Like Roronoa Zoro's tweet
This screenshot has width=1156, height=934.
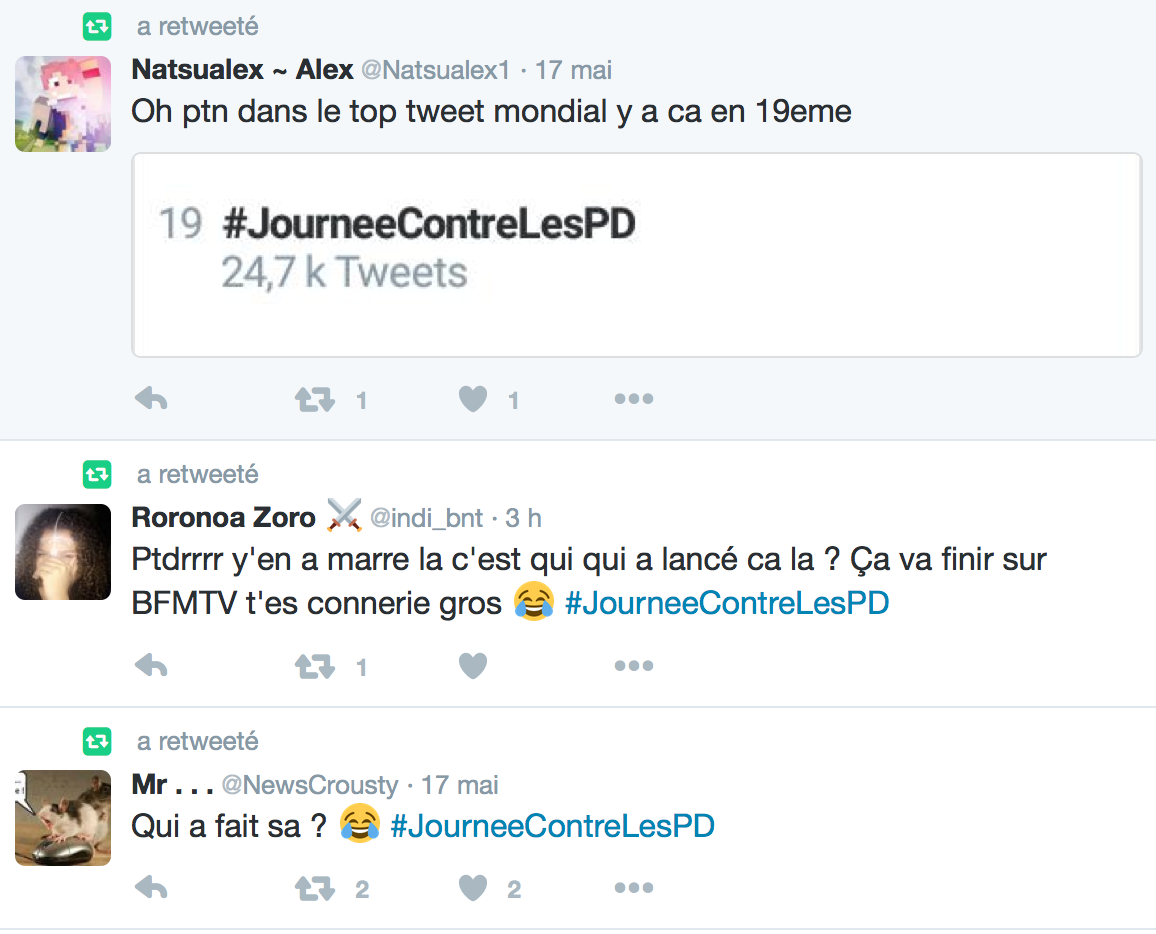coord(473,666)
